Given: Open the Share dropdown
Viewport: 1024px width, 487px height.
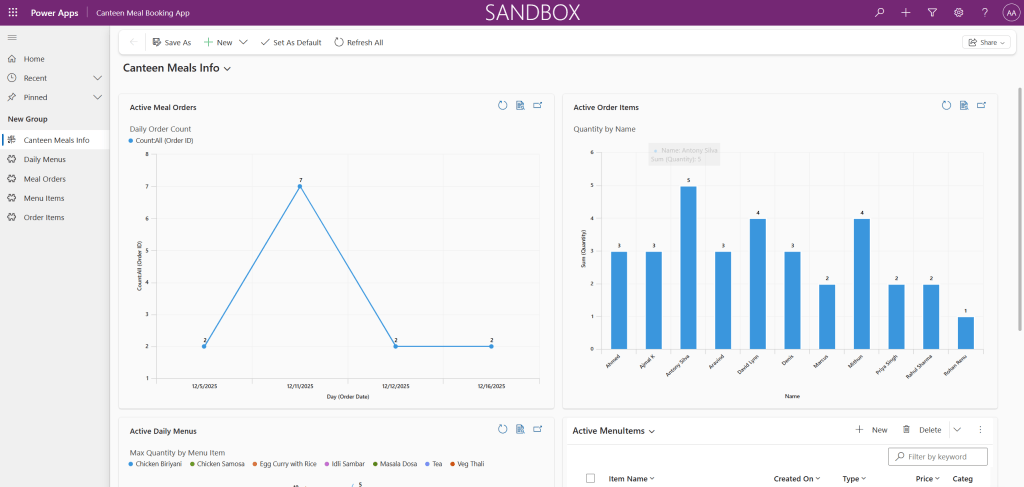Looking at the screenshot, I should point(985,43).
